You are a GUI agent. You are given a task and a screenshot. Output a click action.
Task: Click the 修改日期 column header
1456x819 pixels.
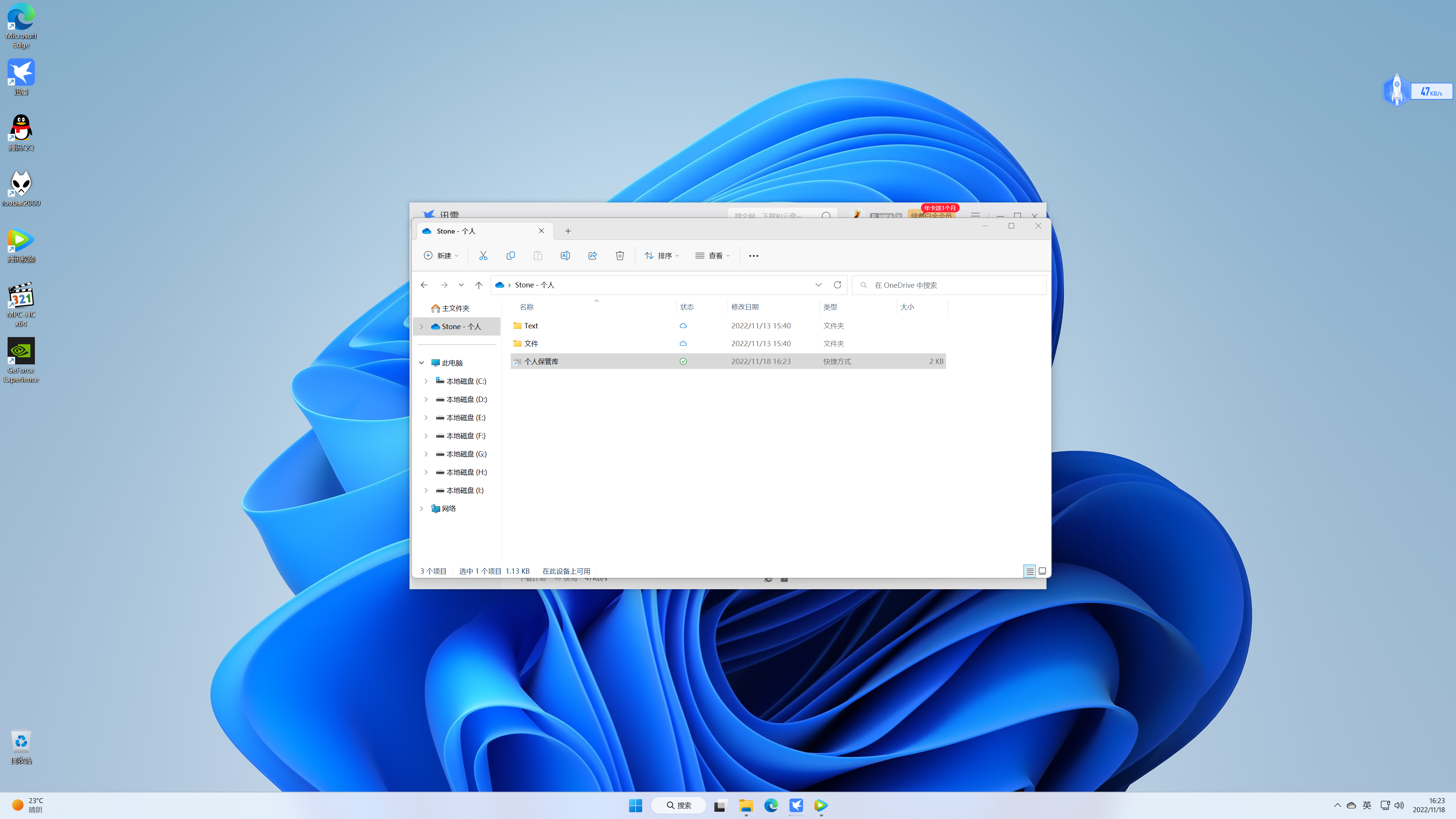point(745,307)
